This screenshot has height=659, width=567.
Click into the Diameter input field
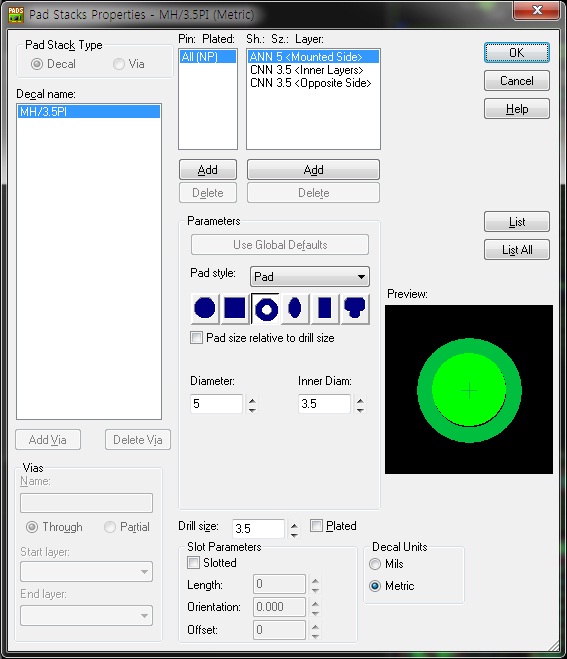(216, 404)
